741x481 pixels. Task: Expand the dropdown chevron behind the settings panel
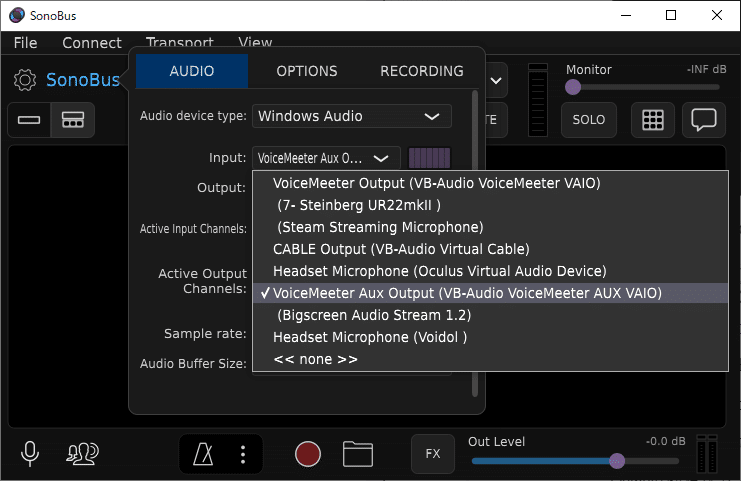[496, 80]
